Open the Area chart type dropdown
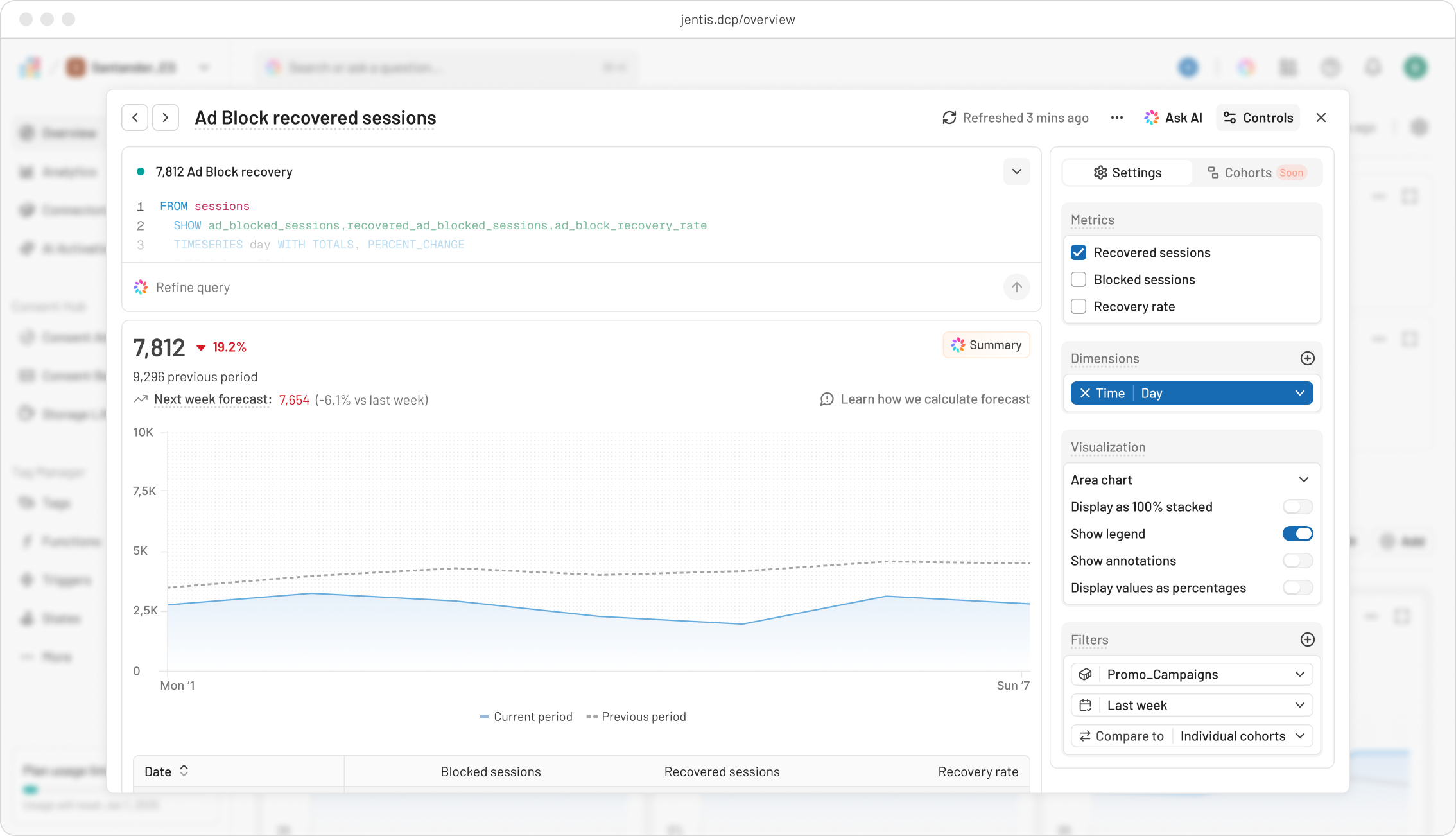 coord(1192,480)
